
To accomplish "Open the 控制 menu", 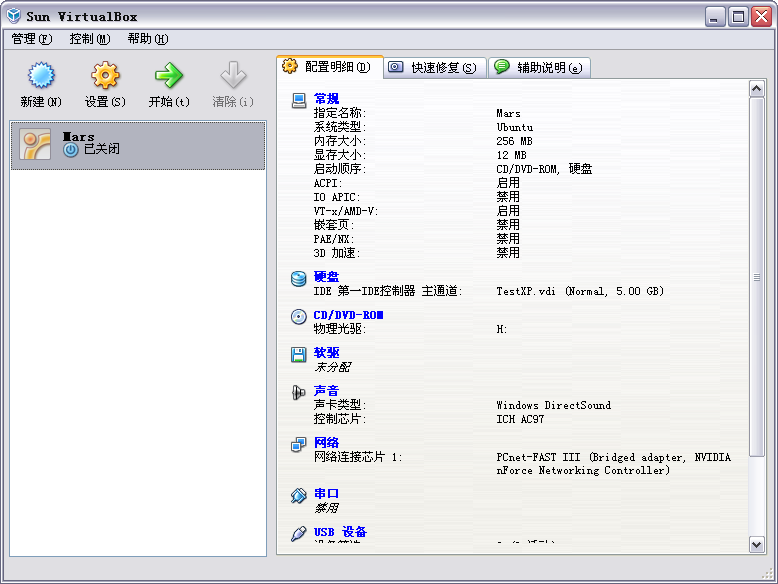I will click(x=89, y=39).
